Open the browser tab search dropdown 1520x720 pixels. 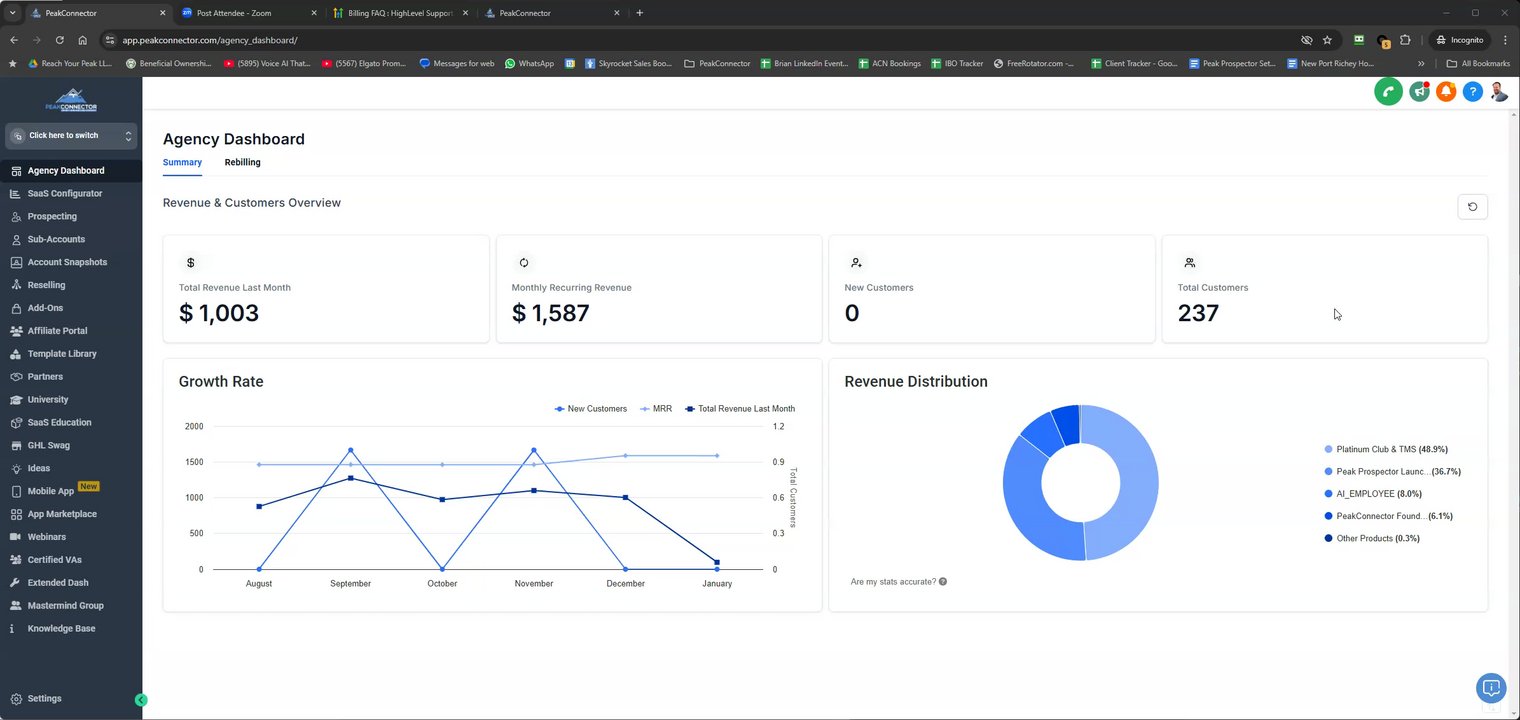click(12, 13)
